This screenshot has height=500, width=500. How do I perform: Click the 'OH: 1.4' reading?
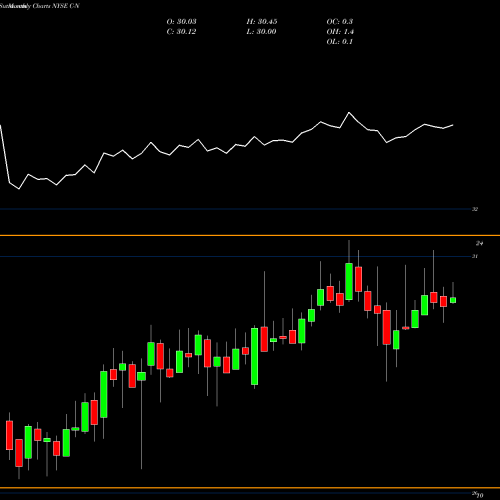coord(340,32)
